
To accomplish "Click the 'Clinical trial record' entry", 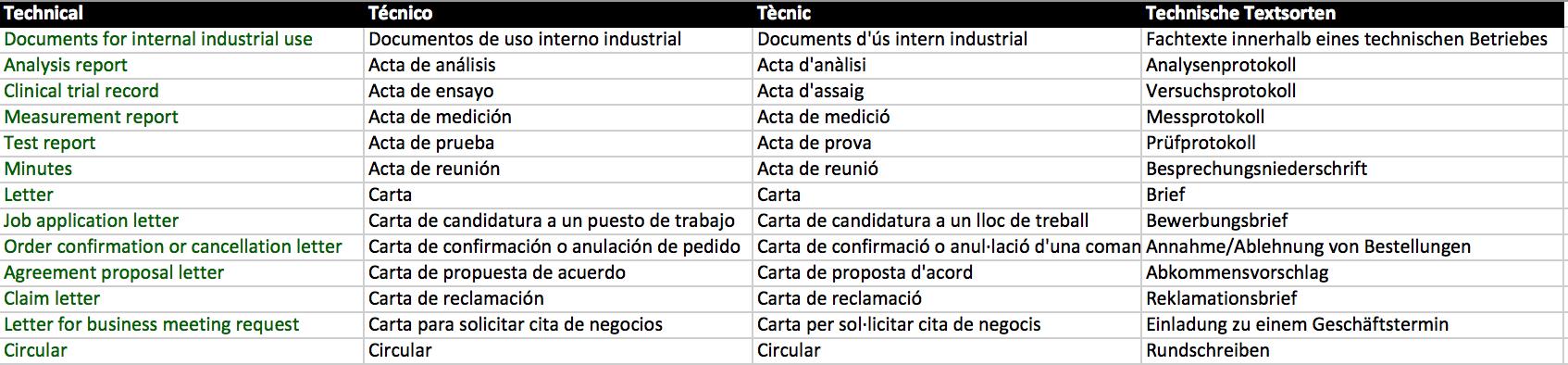I will (x=182, y=91).
